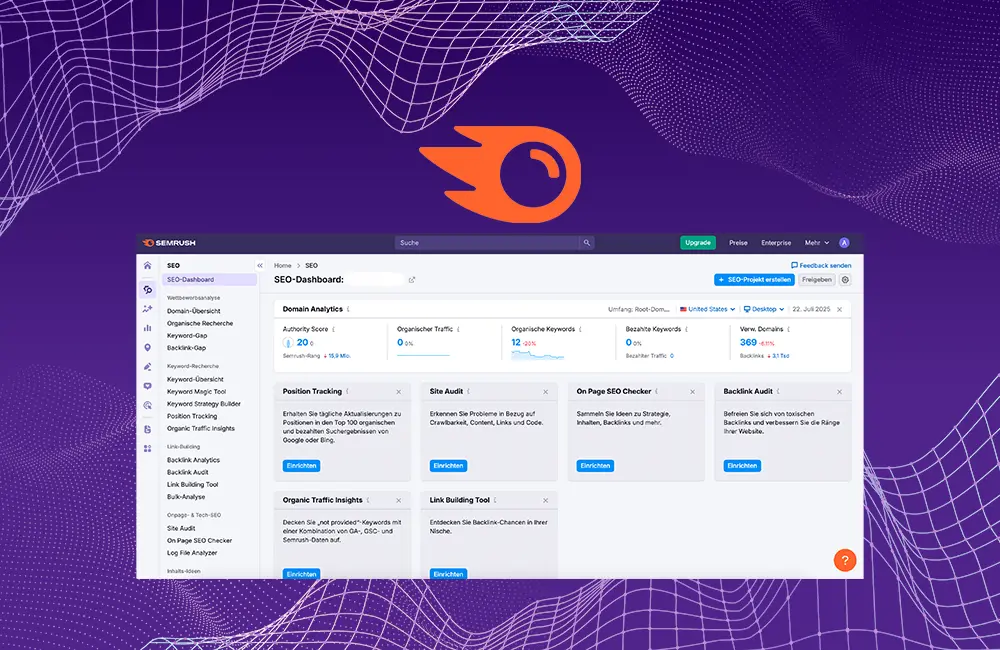
Task: Open Umfang Root-Domain scope selector
Action: click(638, 309)
